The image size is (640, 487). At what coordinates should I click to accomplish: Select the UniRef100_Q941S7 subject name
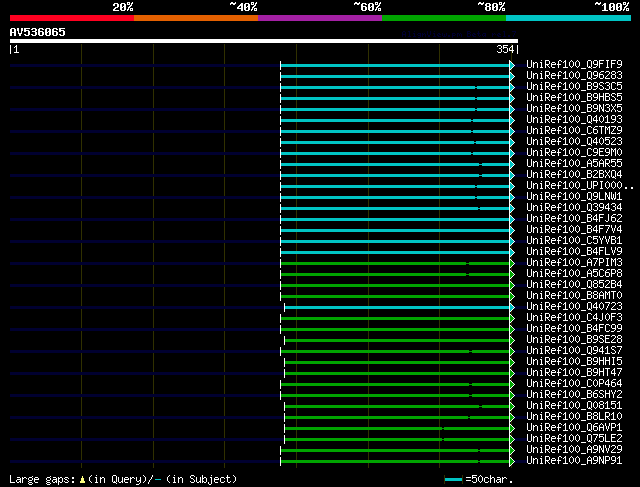coord(574,351)
